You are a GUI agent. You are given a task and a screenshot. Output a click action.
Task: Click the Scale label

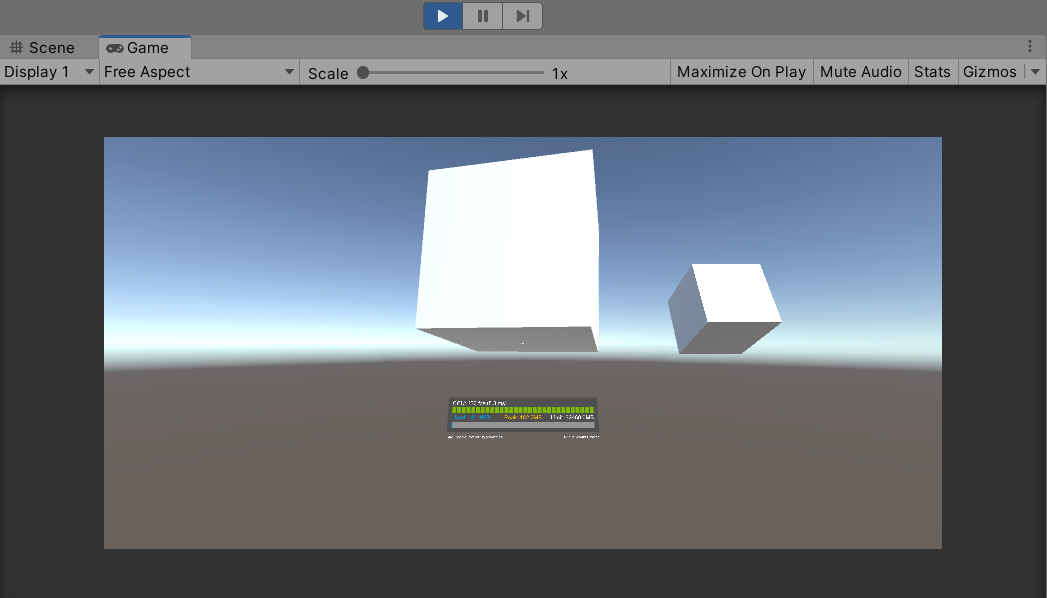click(x=328, y=74)
